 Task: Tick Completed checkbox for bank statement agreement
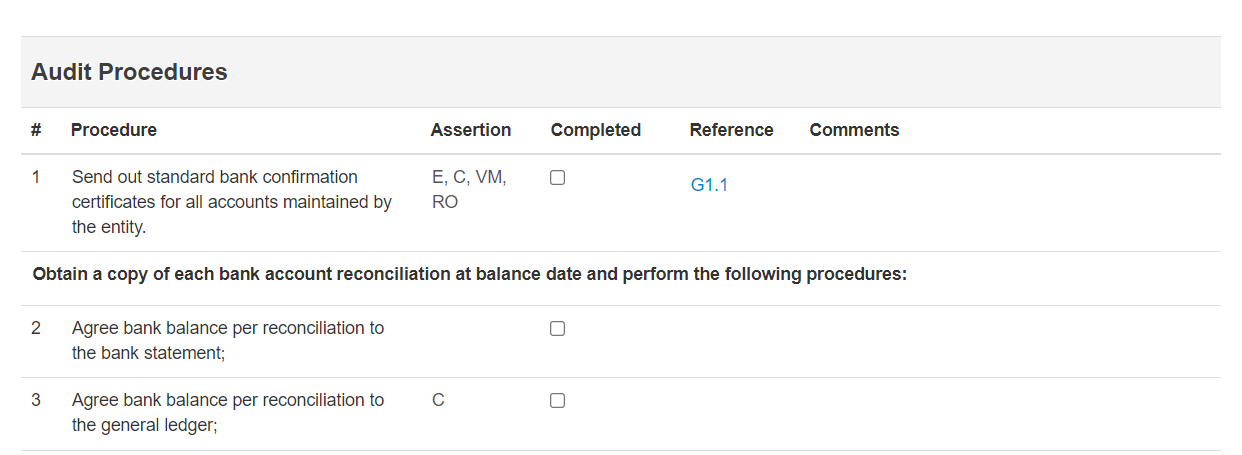(x=558, y=328)
